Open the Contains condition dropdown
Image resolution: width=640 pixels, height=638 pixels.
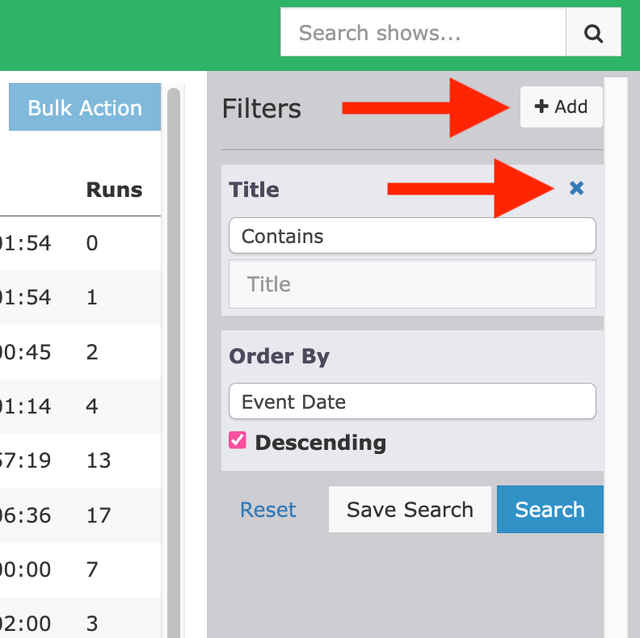tap(412, 236)
